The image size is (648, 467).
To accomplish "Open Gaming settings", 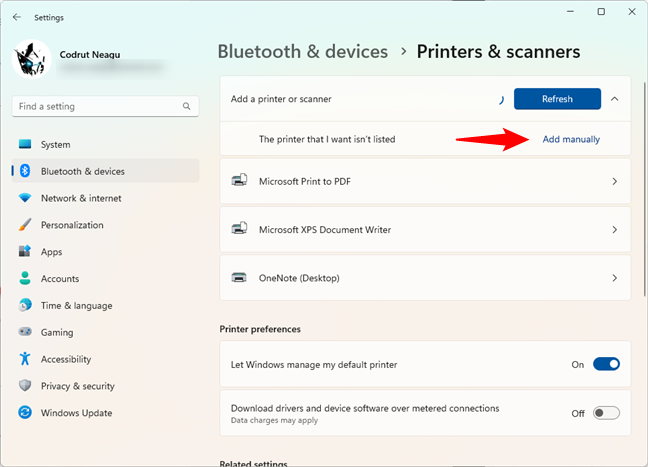I will coord(105,332).
